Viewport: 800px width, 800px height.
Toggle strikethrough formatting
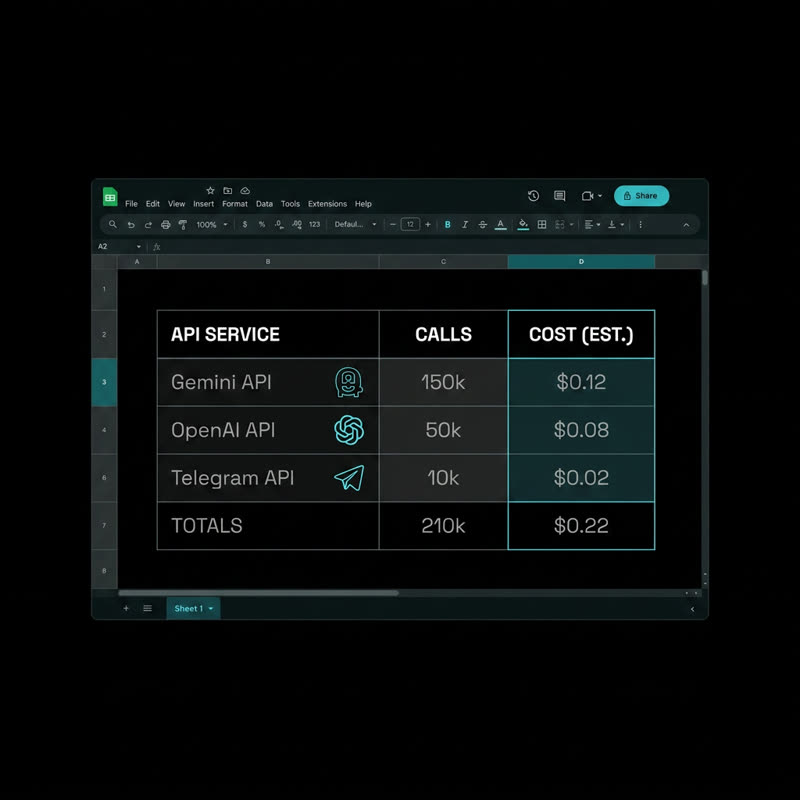pyautogui.click(x=483, y=224)
